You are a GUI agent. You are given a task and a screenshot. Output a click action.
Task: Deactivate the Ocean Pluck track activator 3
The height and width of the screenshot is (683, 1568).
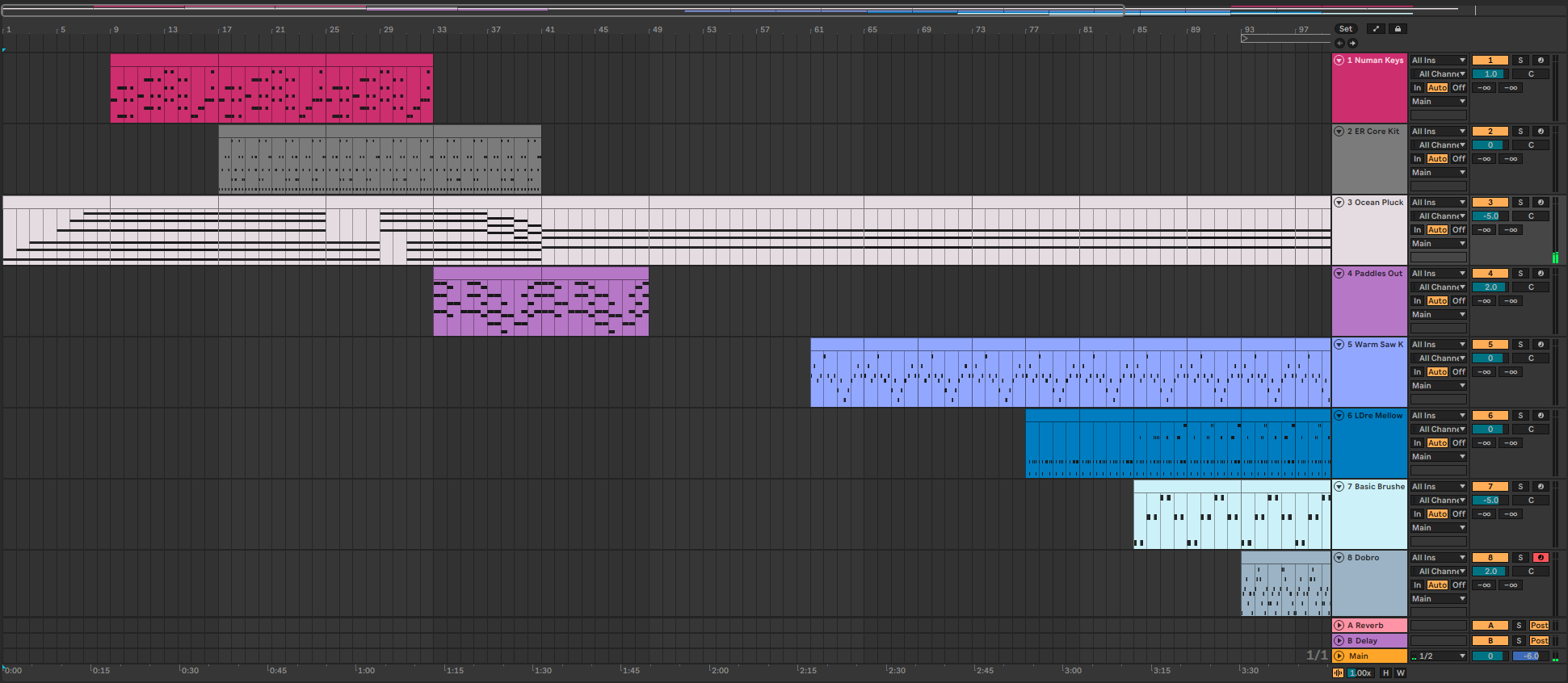[x=1490, y=203]
